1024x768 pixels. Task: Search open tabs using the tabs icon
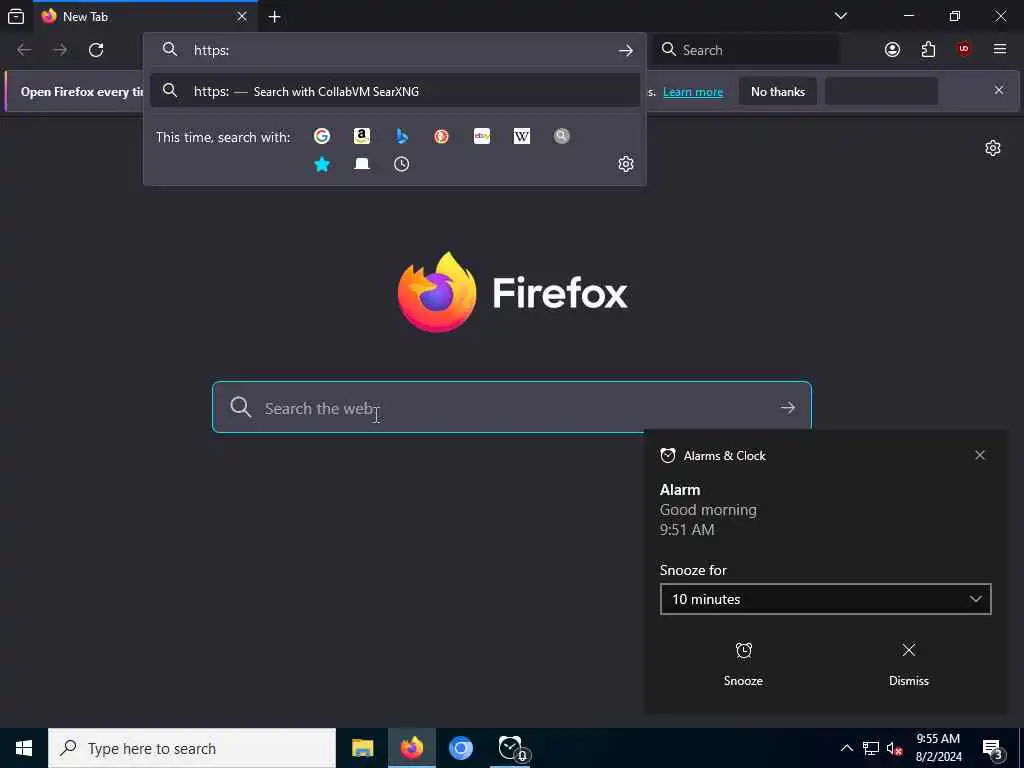(362, 164)
